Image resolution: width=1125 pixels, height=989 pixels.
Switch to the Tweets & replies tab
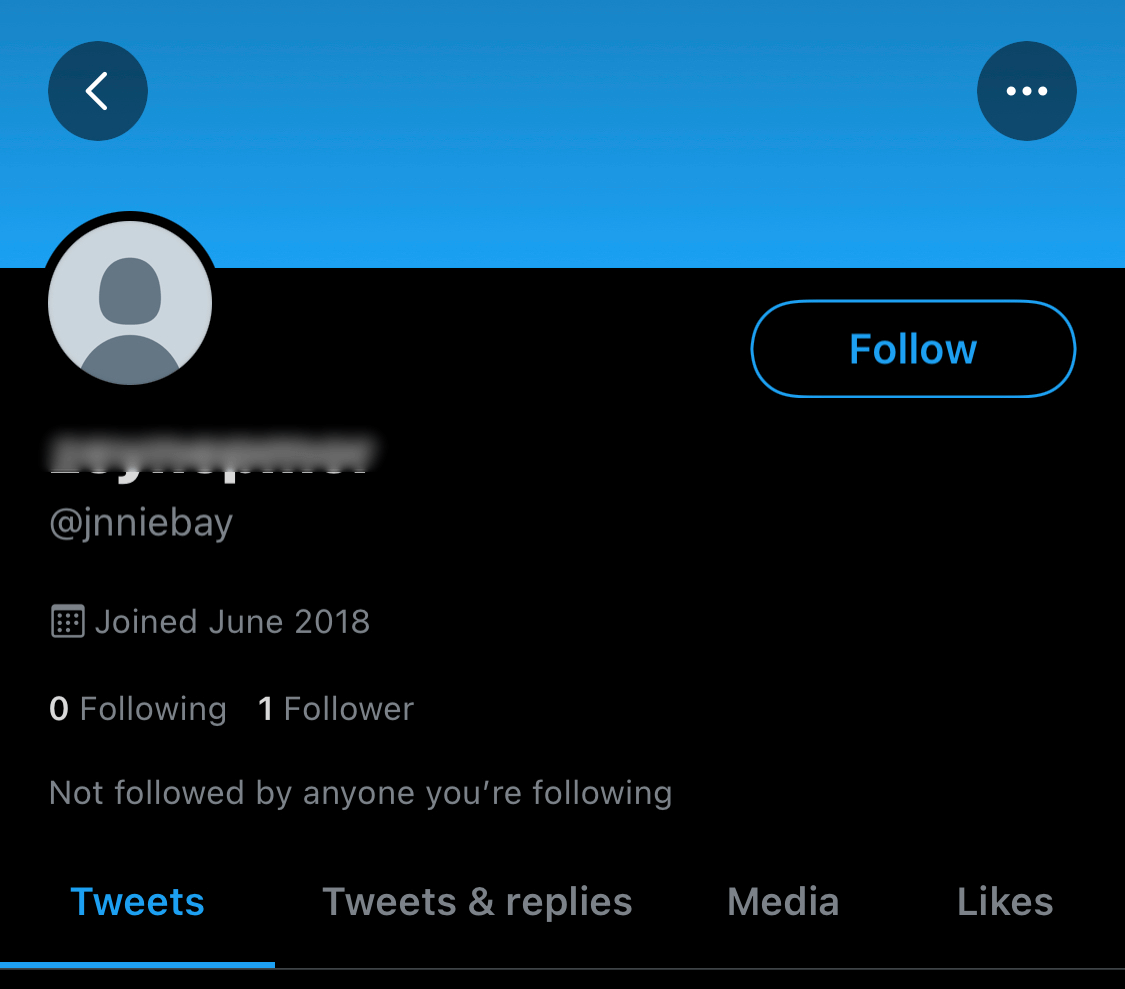(477, 901)
